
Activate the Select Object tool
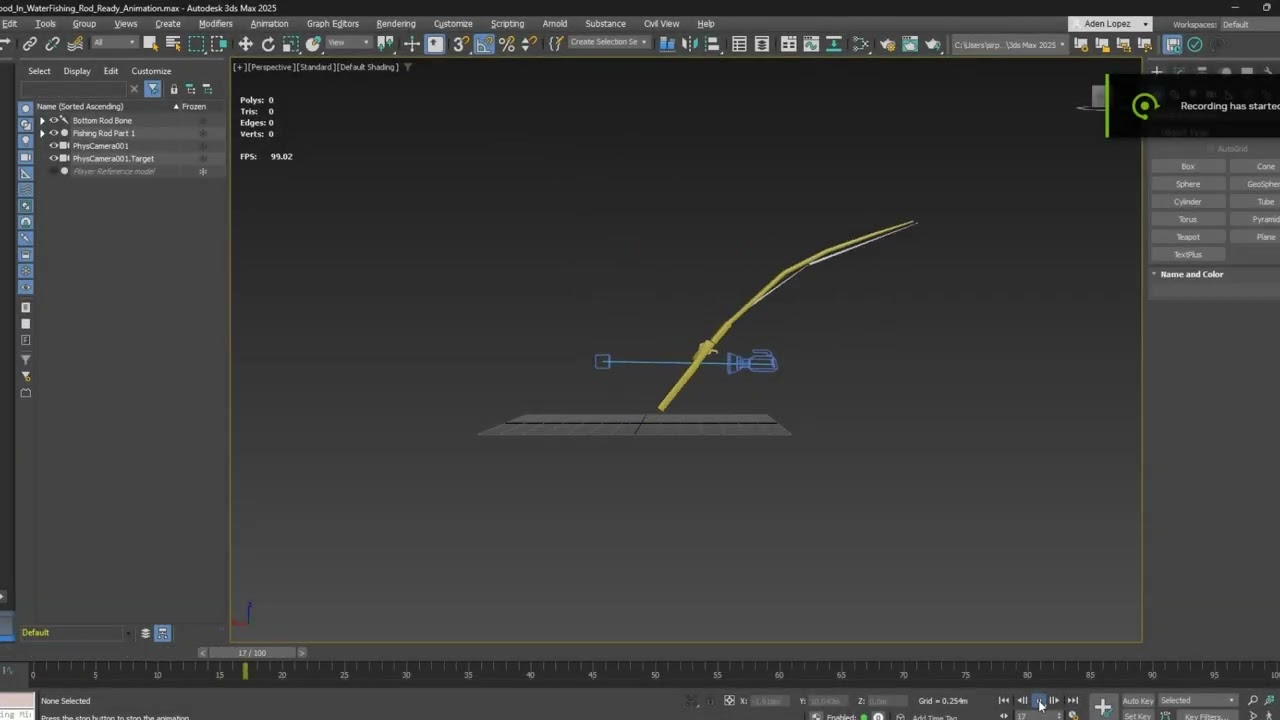coord(150,44)
